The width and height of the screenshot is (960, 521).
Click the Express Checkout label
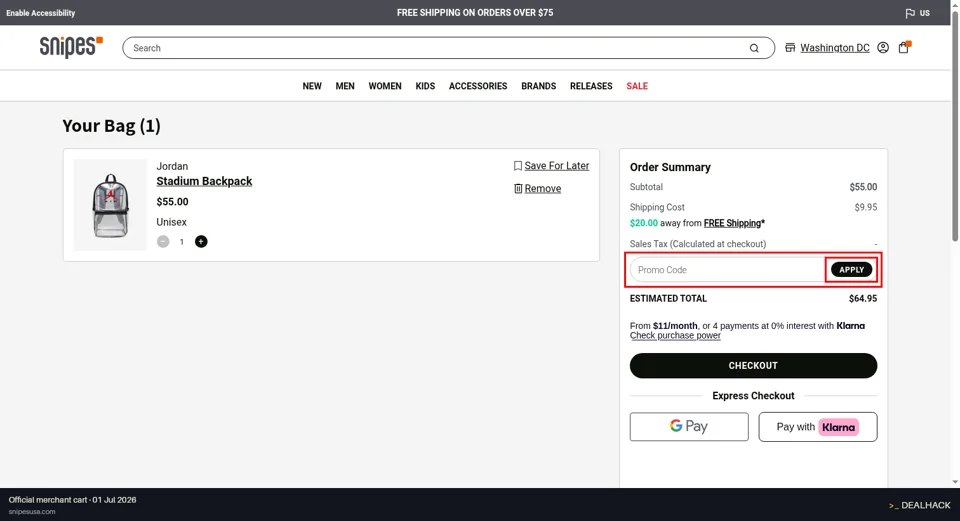tap(753, 396)
